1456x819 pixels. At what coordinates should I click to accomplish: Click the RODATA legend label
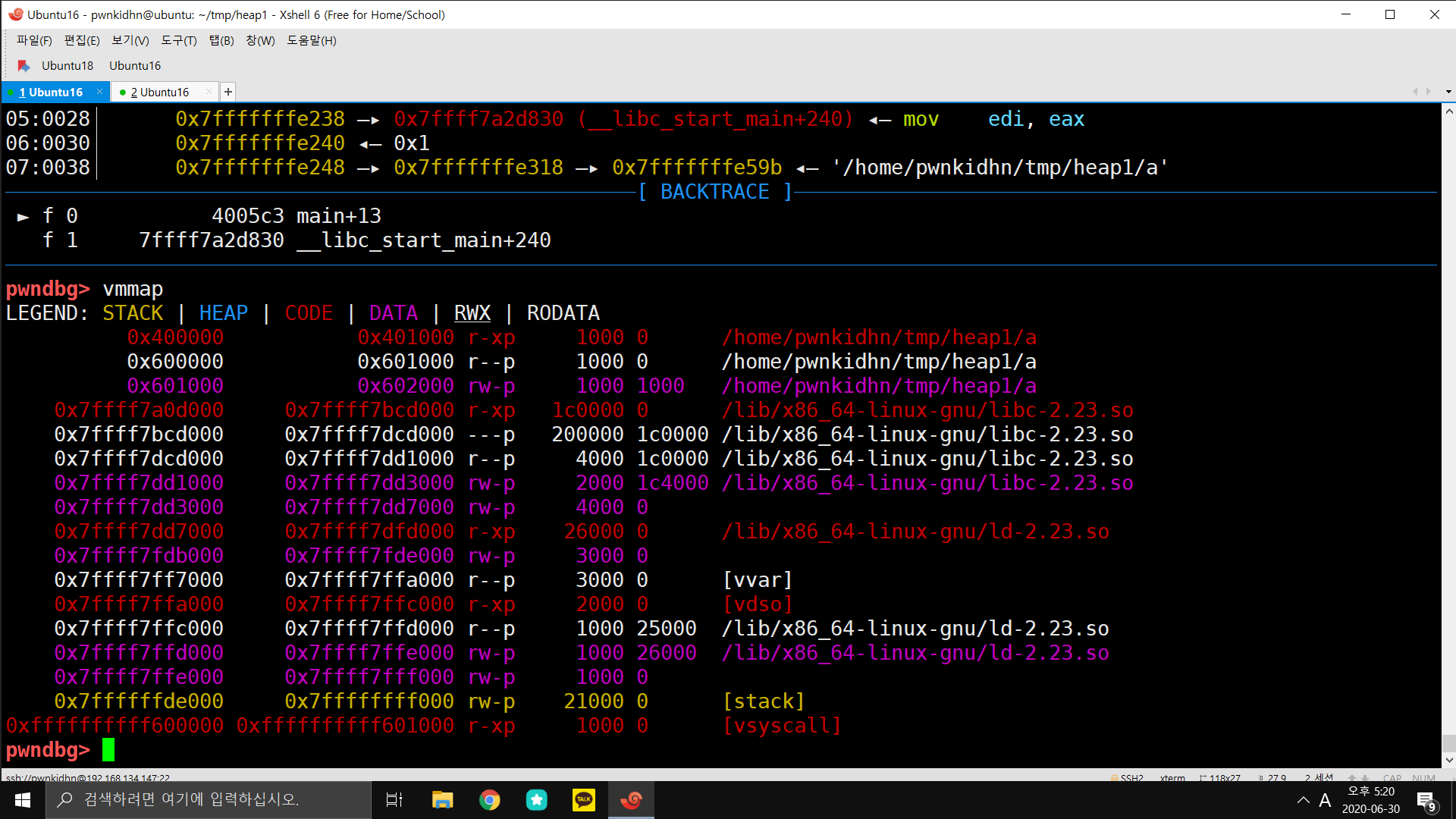563,313
